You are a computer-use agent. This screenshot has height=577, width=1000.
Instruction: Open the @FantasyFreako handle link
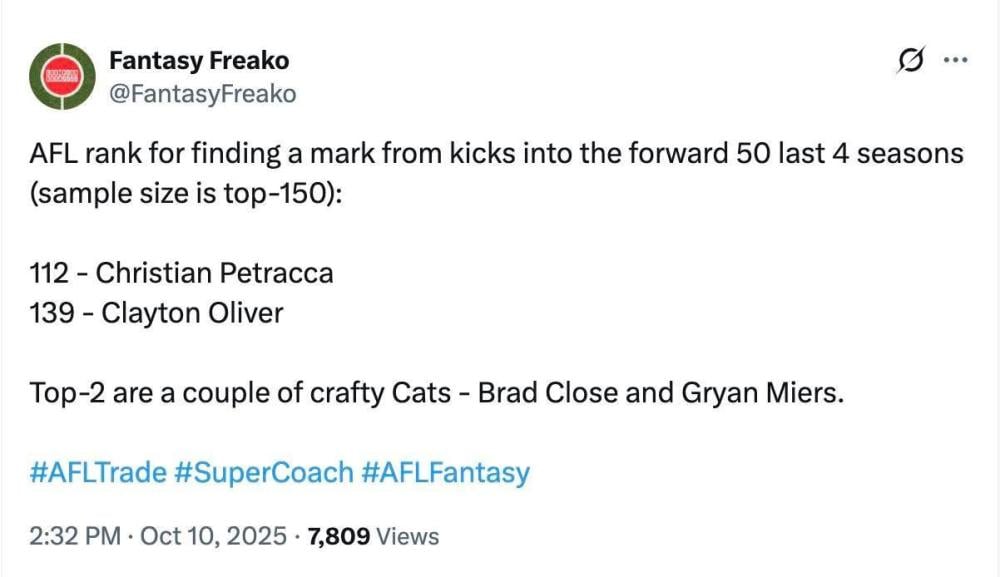pyautogui.click(x=202, y=93)
